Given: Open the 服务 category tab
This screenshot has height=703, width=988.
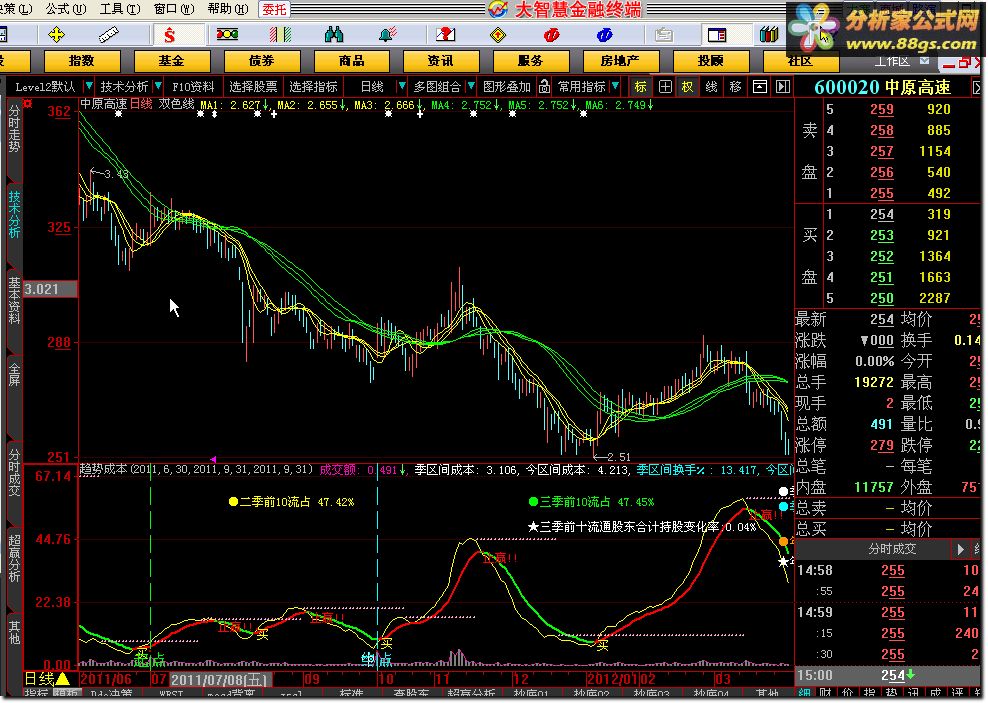Looking at the screenshot, I should [531, 61].
